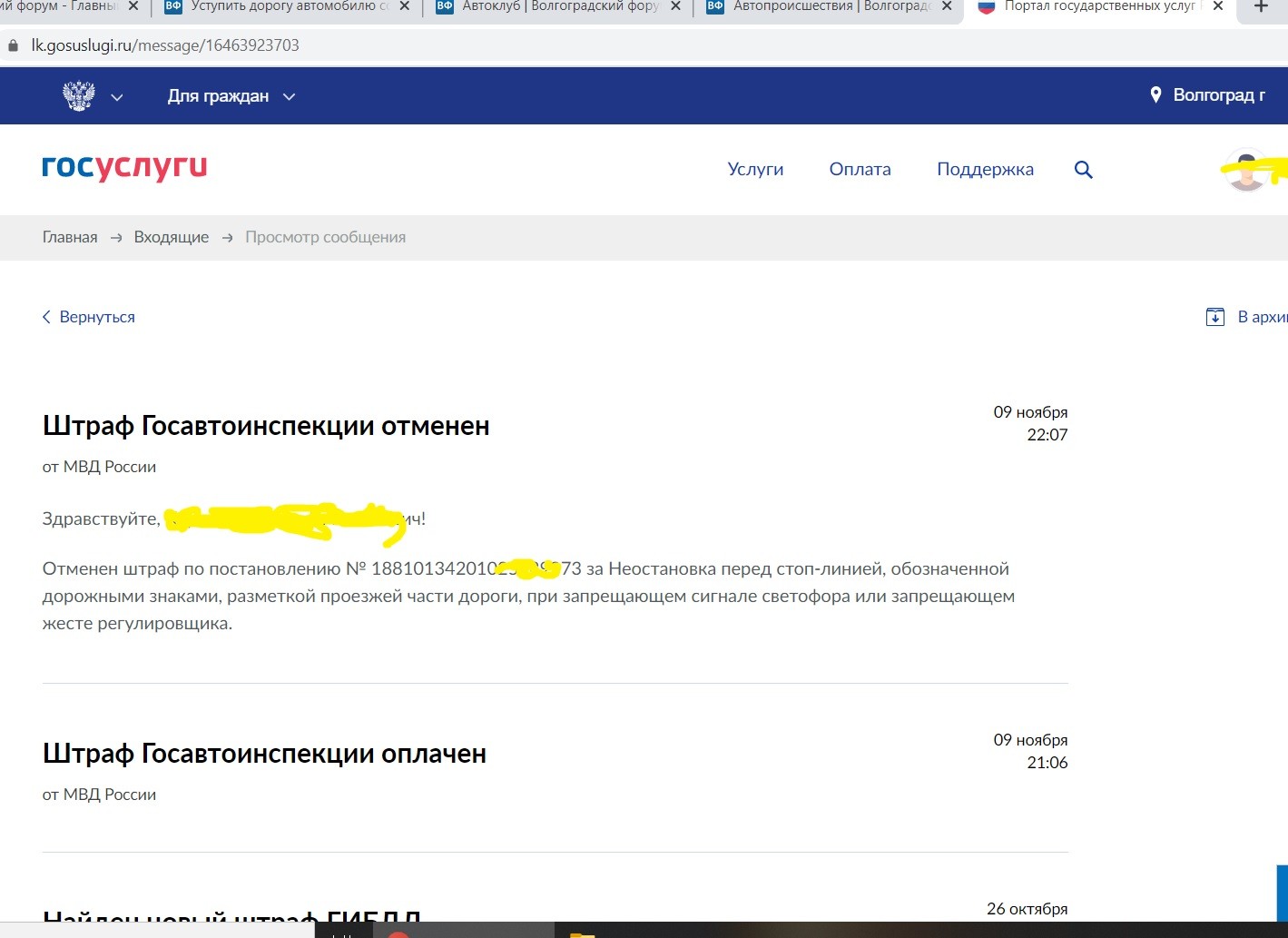Open a new browser tab with plus icon

point(1261,7)
